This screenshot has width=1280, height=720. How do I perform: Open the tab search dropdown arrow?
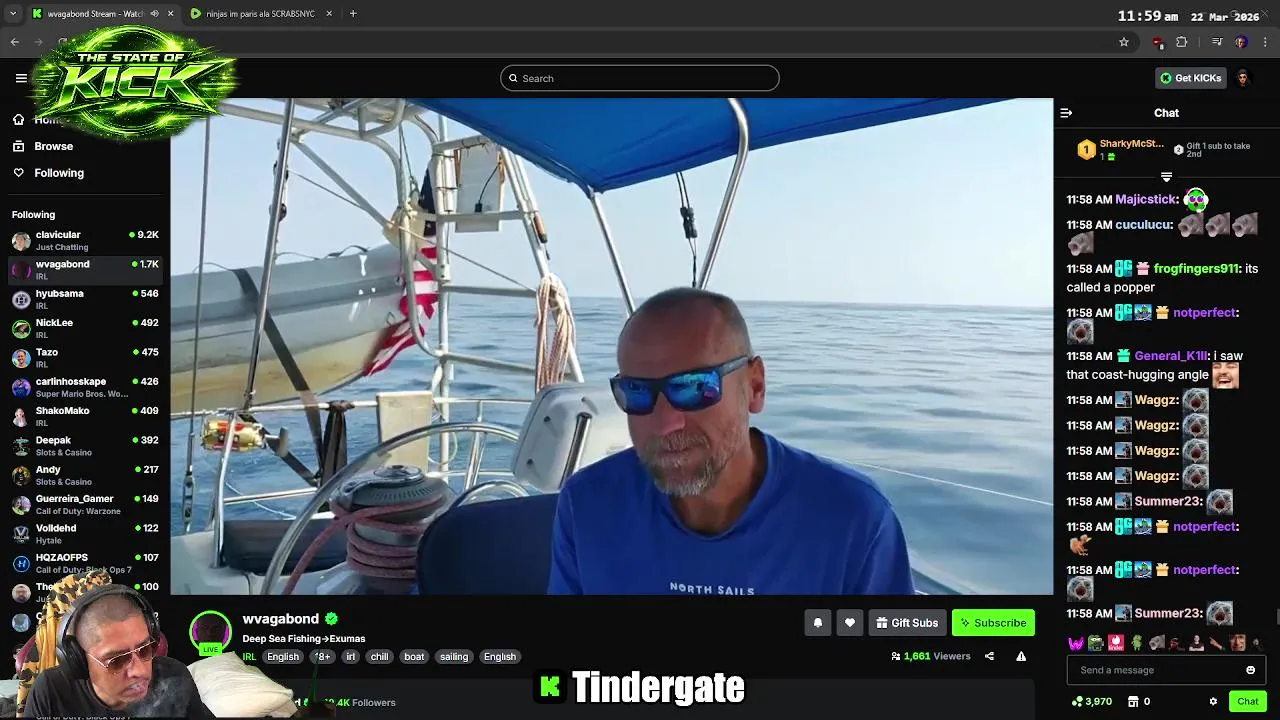click(x=12, y=14)
